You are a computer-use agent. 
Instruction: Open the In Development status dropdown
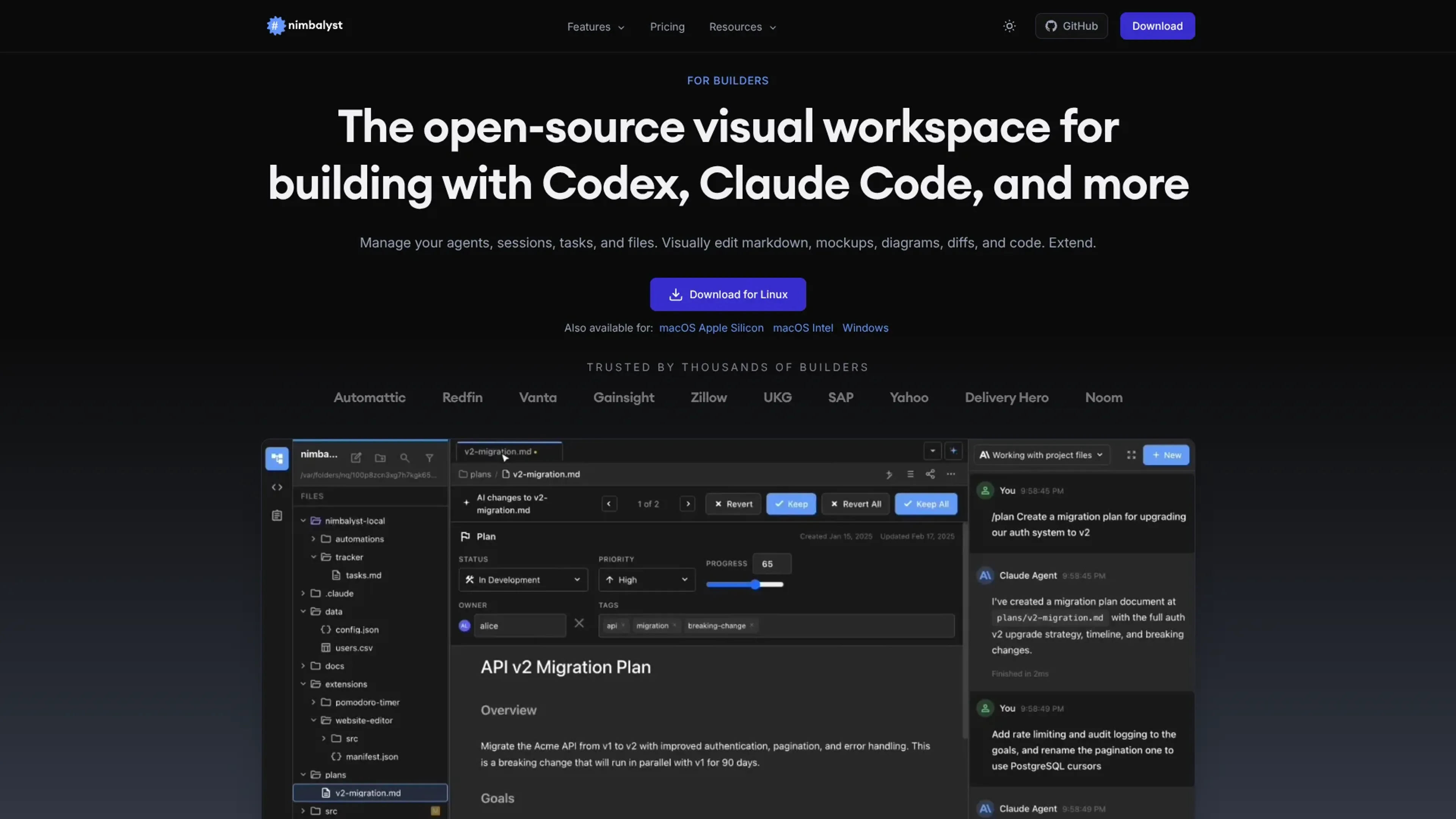[523, 579]
